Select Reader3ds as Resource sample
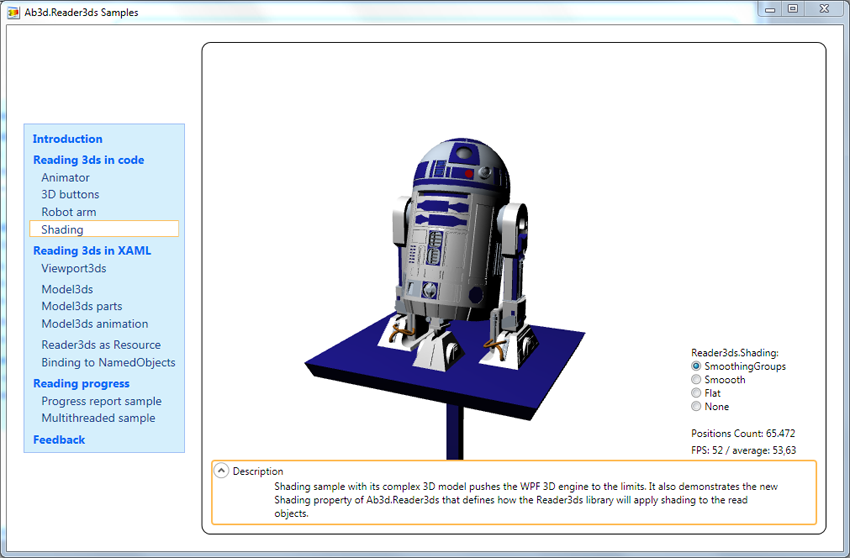The height and width of the screenshot is (558, 850). click(x=100, y=345)
